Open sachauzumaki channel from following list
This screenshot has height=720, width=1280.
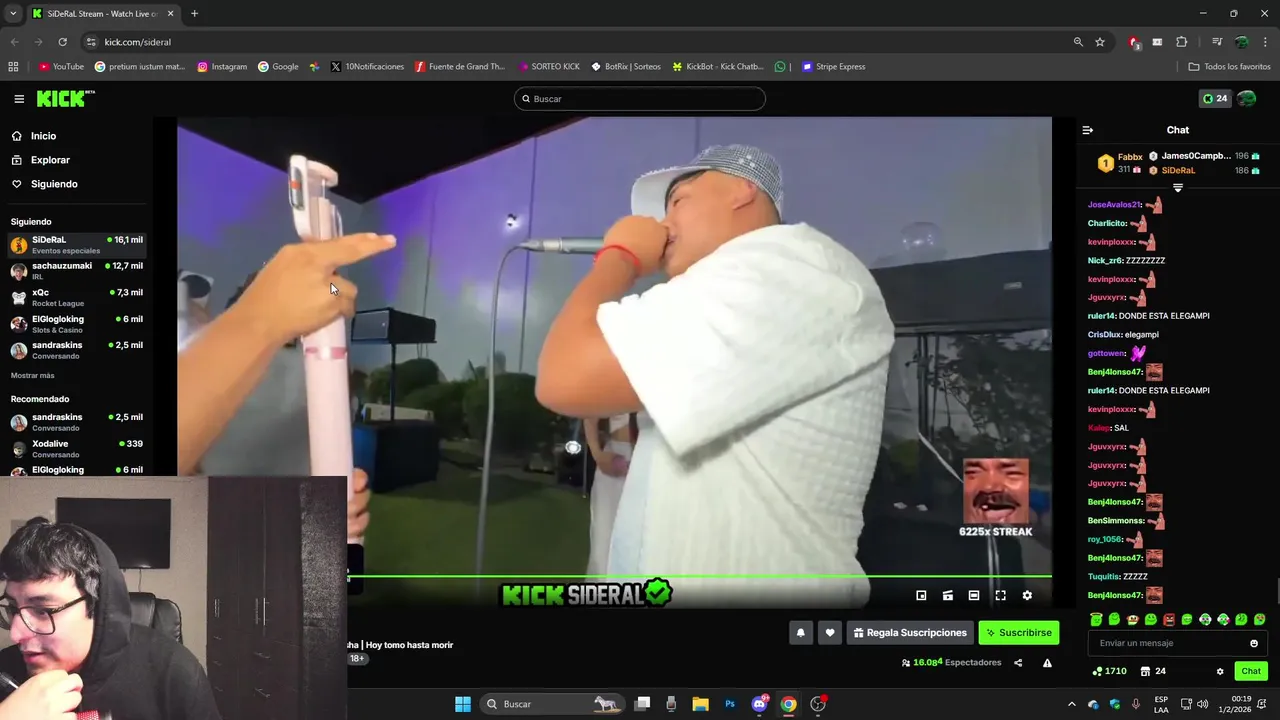(x=77, y=271)
